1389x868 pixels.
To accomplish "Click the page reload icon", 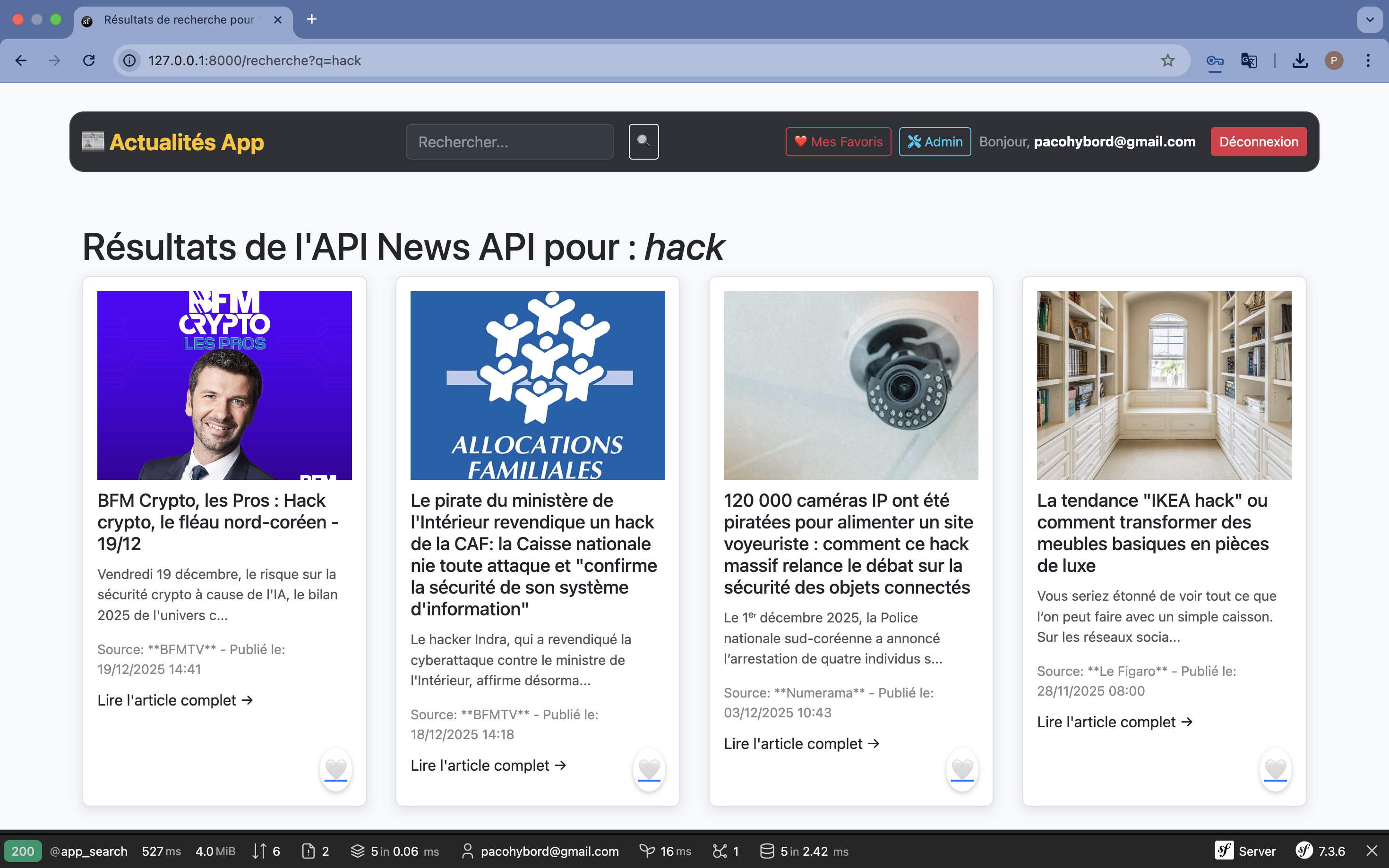I will [89, 60].
